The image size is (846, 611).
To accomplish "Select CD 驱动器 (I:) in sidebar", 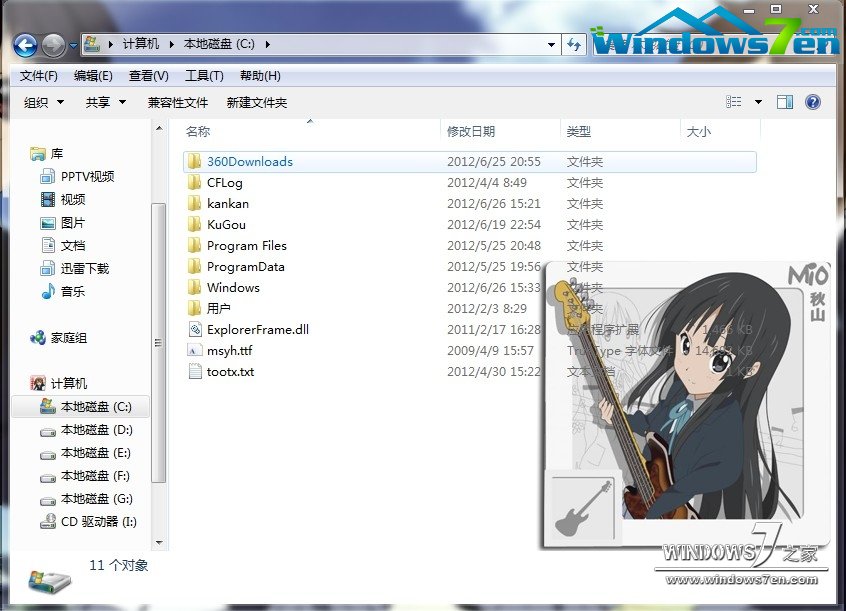I will [x=99, y=522].
